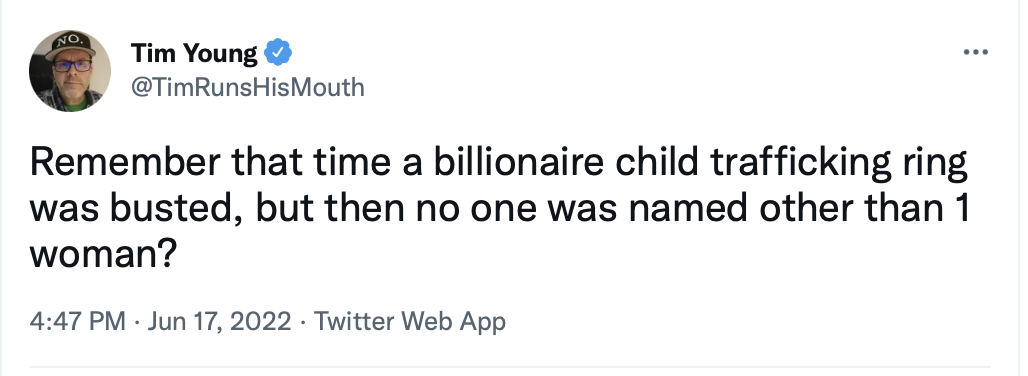Click the gray divider line below the timestamp
Image resolution: width=1028 pixels, height=376 pixels.
[510, 366]
